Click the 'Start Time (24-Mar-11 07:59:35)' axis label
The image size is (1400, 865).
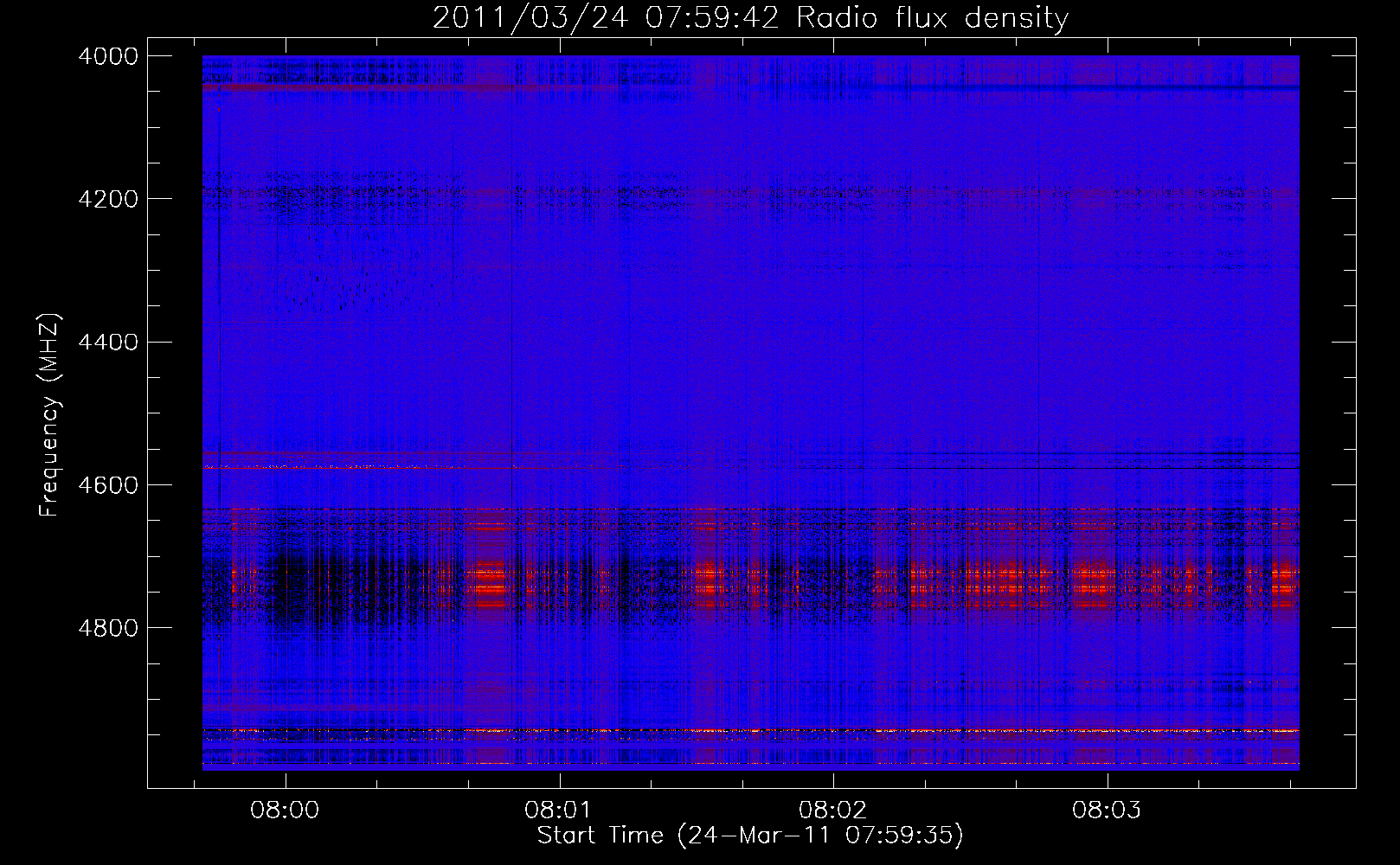[750, 836]
